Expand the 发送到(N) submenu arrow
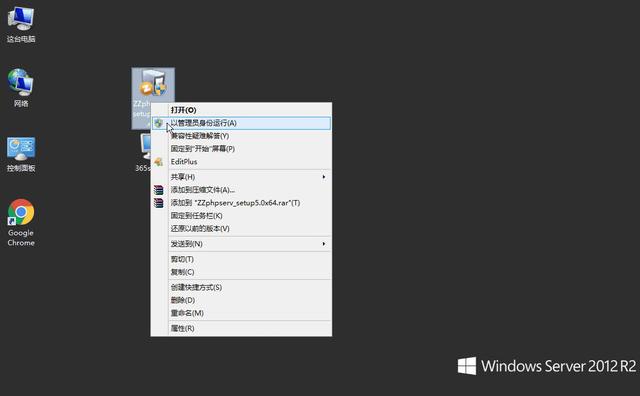The image size is (640, 396). pos(324,244)
